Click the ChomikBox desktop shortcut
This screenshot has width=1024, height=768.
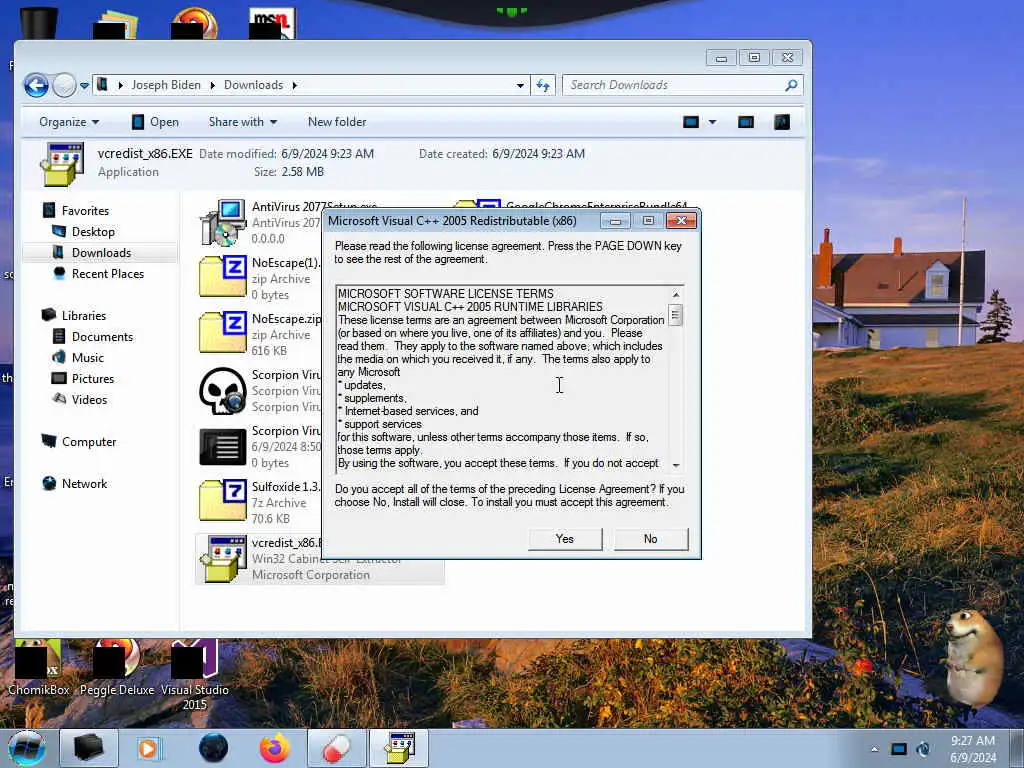38,667
